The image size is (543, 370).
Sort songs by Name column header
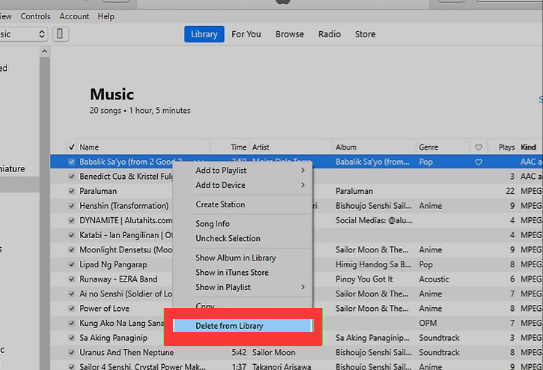coord(89,147)
